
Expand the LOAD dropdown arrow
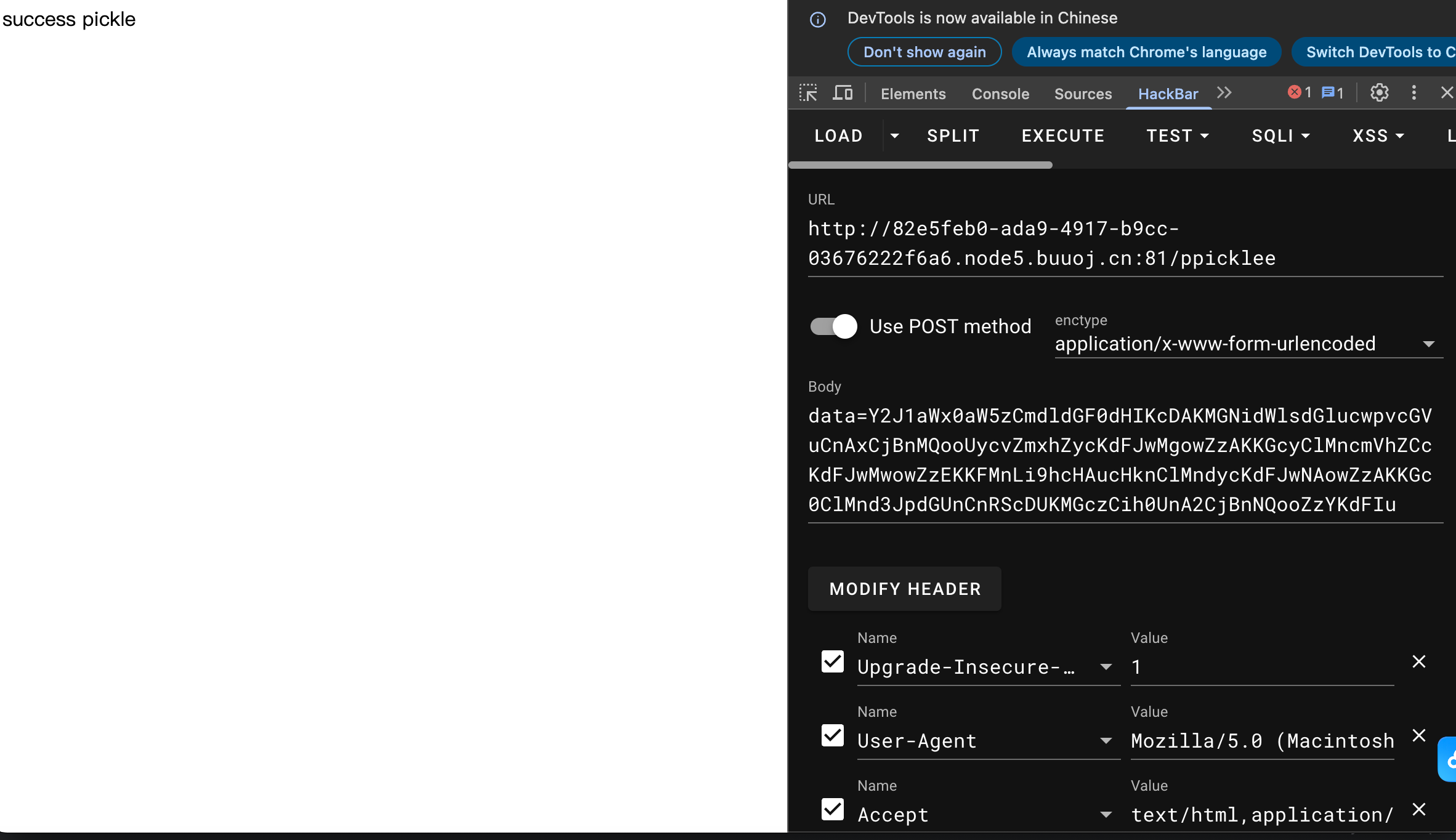click(x=895, y=136)
